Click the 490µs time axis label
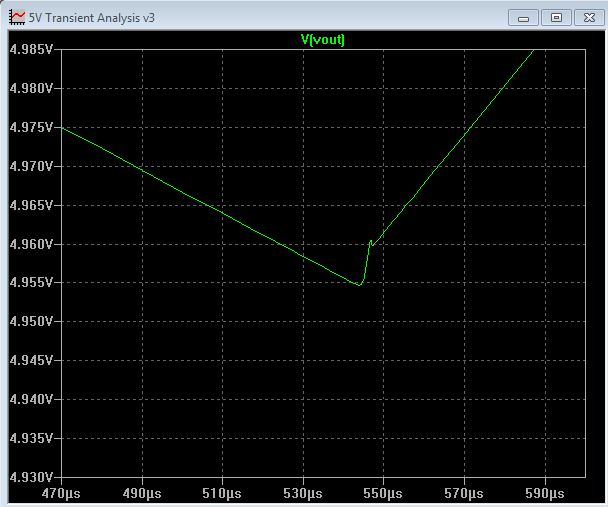Image resolution: width=608 pixels, height=507 pixels. (142, 494)
